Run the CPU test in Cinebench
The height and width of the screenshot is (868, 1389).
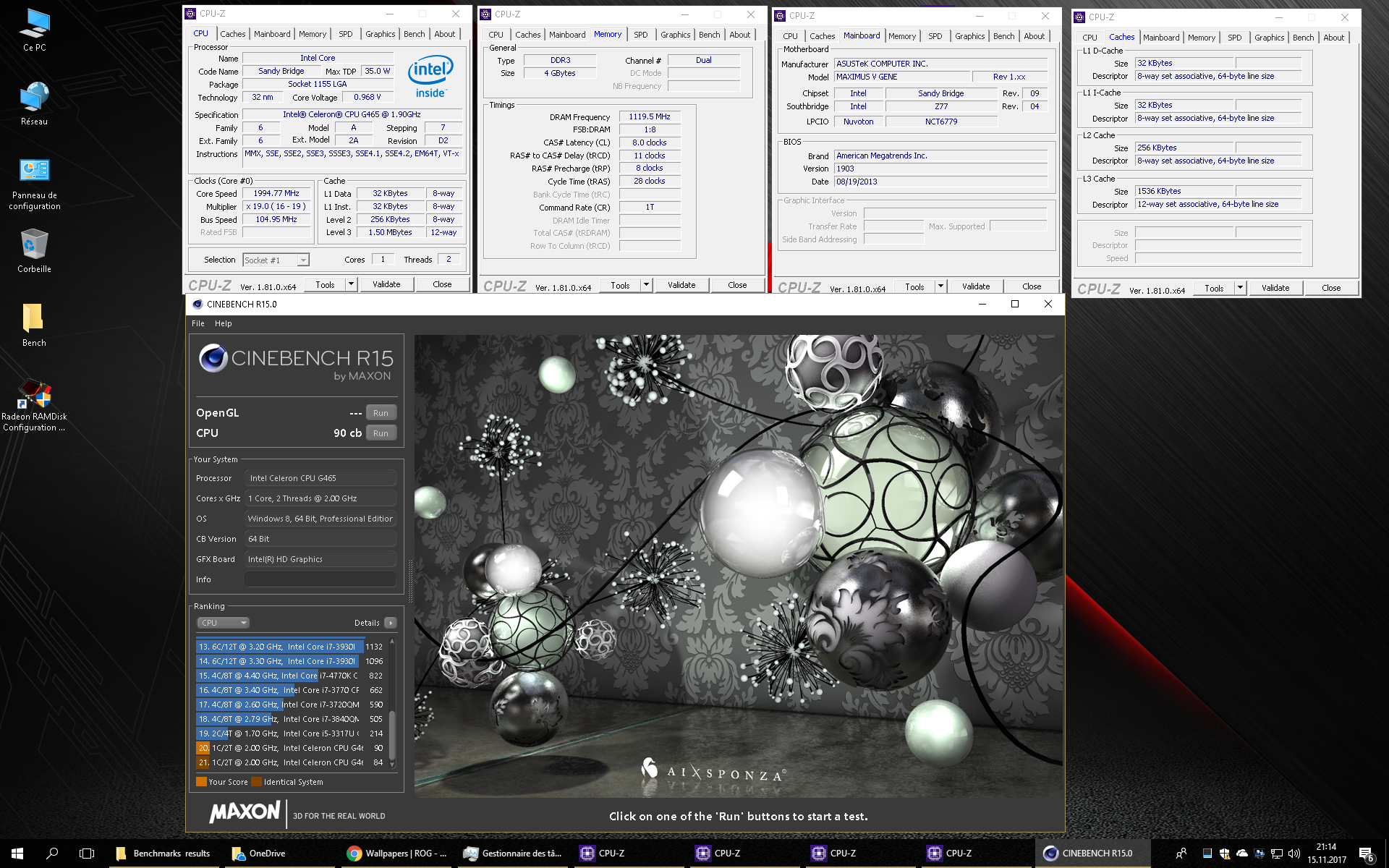(x=381, y=433)
